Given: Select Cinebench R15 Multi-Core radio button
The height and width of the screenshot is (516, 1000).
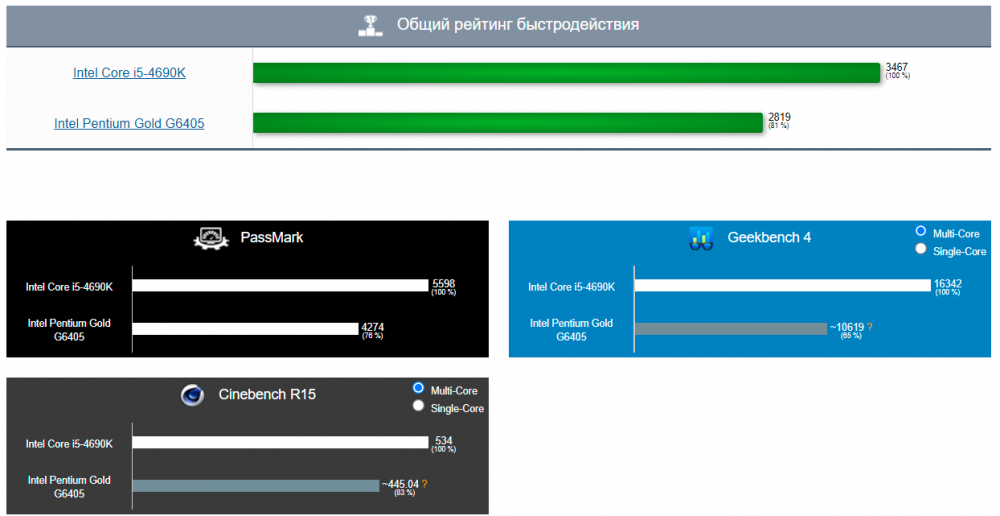Looking at the screenshot, I should coord(419,388).
